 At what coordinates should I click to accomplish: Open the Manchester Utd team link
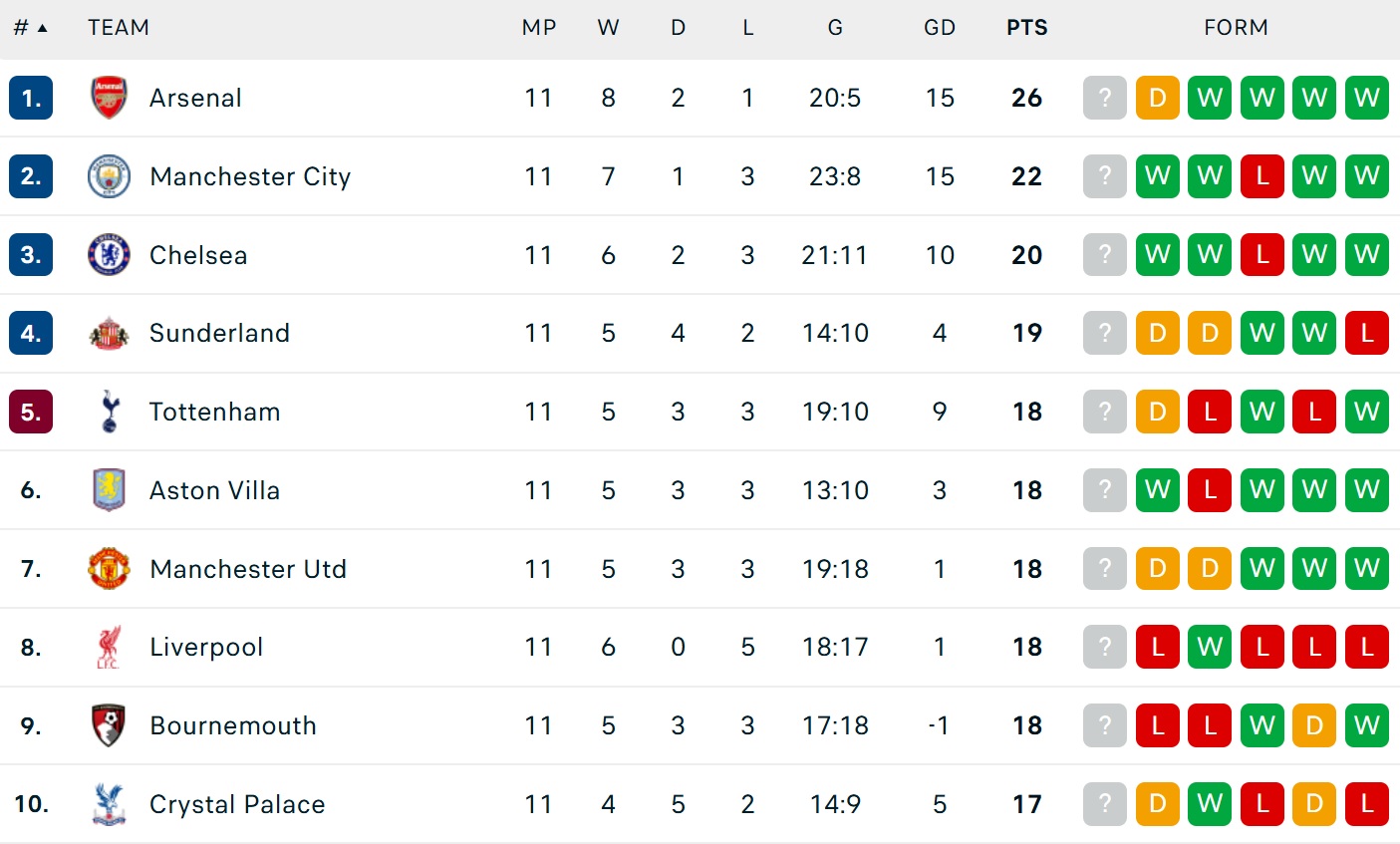coord(248,569)
